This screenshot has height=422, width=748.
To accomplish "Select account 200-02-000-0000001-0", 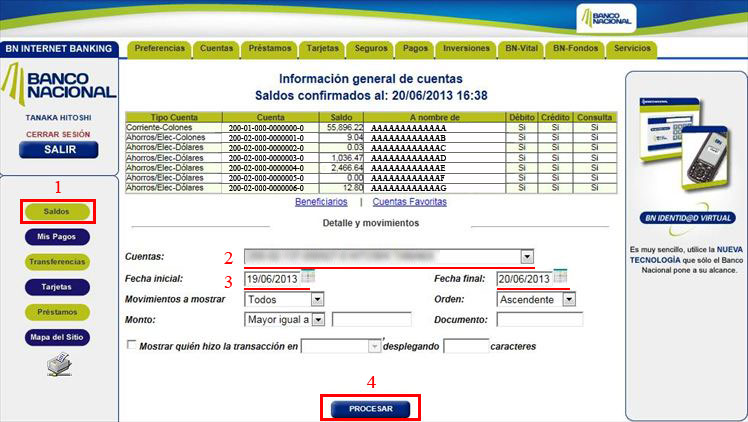I will pos(266,138).
